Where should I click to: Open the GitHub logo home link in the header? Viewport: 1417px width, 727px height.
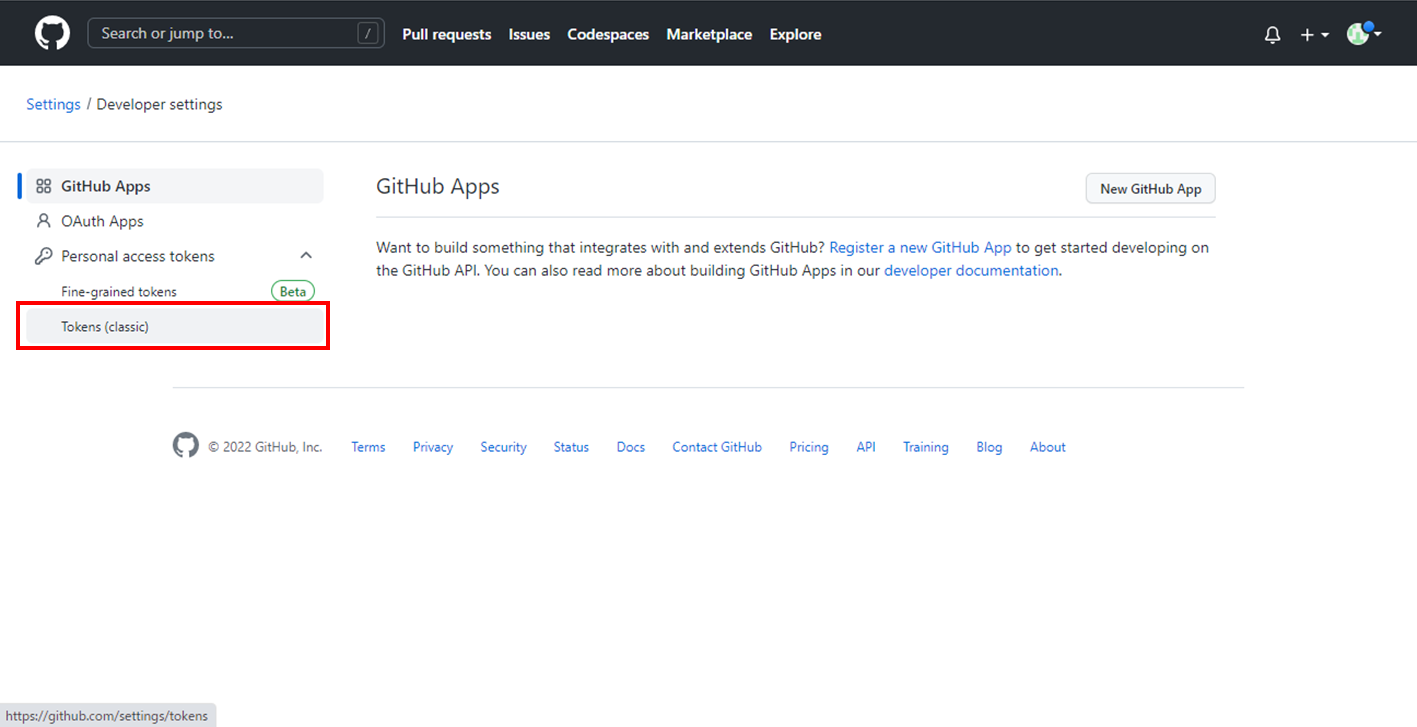point(53,33)
